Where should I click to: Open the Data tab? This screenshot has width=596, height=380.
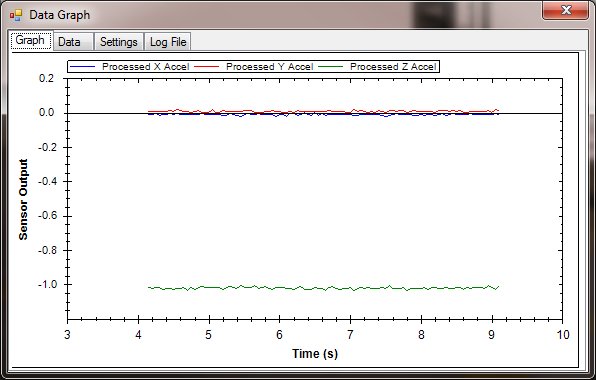click(73, 42)
